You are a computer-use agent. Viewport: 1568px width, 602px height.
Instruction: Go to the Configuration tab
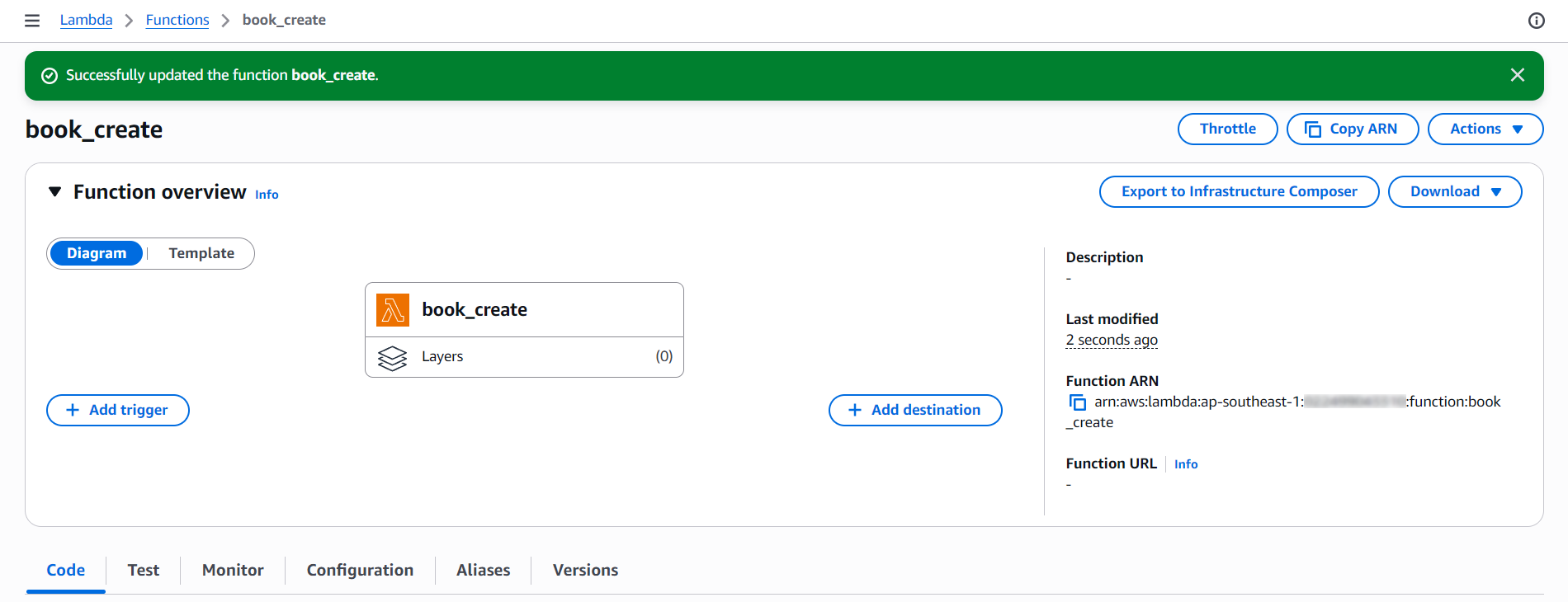pyautogui.click(x=360, y=570)
